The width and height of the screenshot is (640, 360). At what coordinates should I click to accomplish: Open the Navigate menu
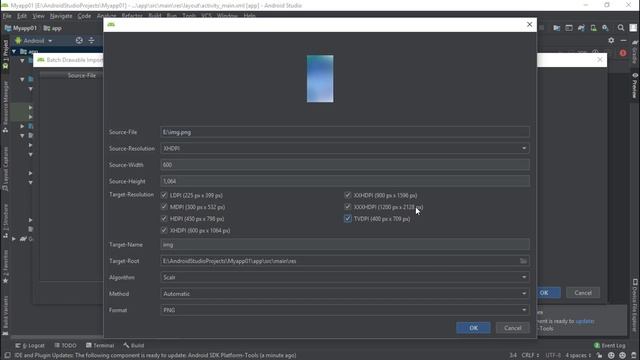tap(61, 16)
